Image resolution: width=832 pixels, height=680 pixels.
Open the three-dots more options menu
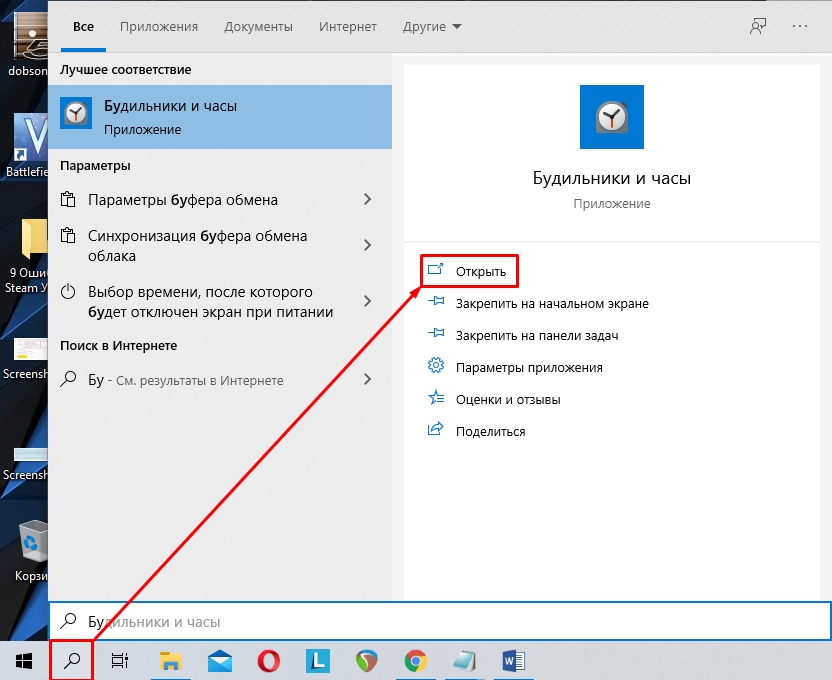[x=799, y=26]
